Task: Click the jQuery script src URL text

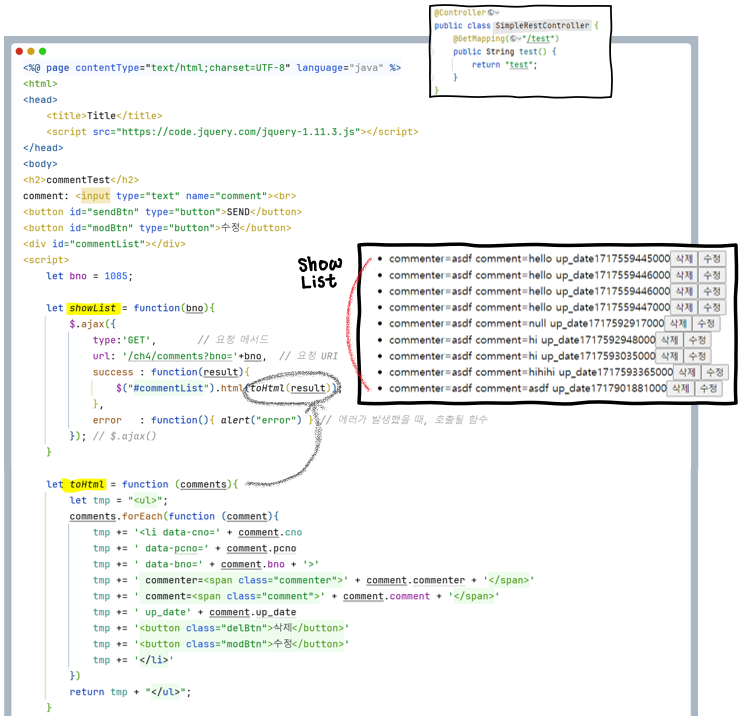Action: 238,132
